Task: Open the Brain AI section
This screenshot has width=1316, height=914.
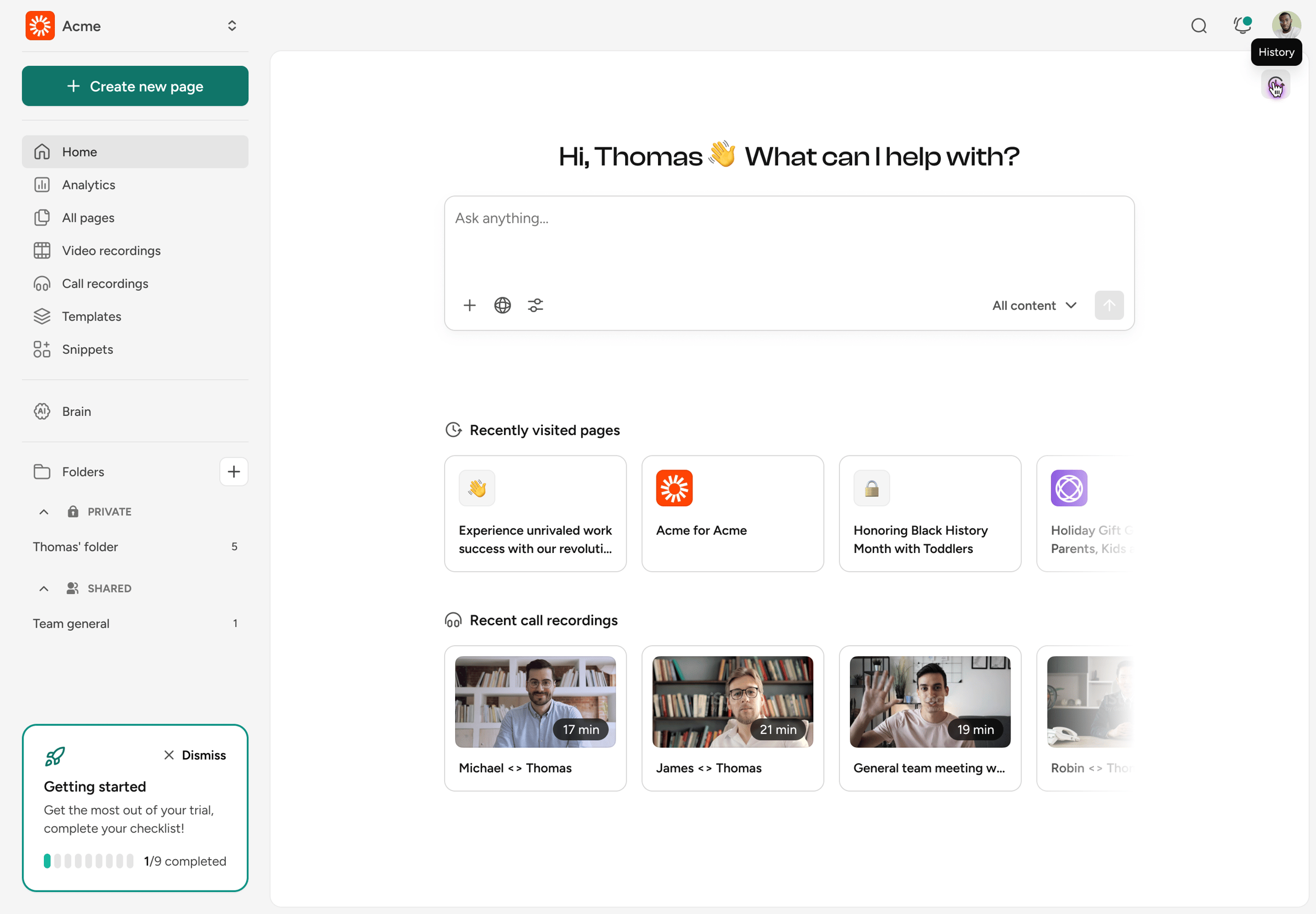Action: pos(77,411)
